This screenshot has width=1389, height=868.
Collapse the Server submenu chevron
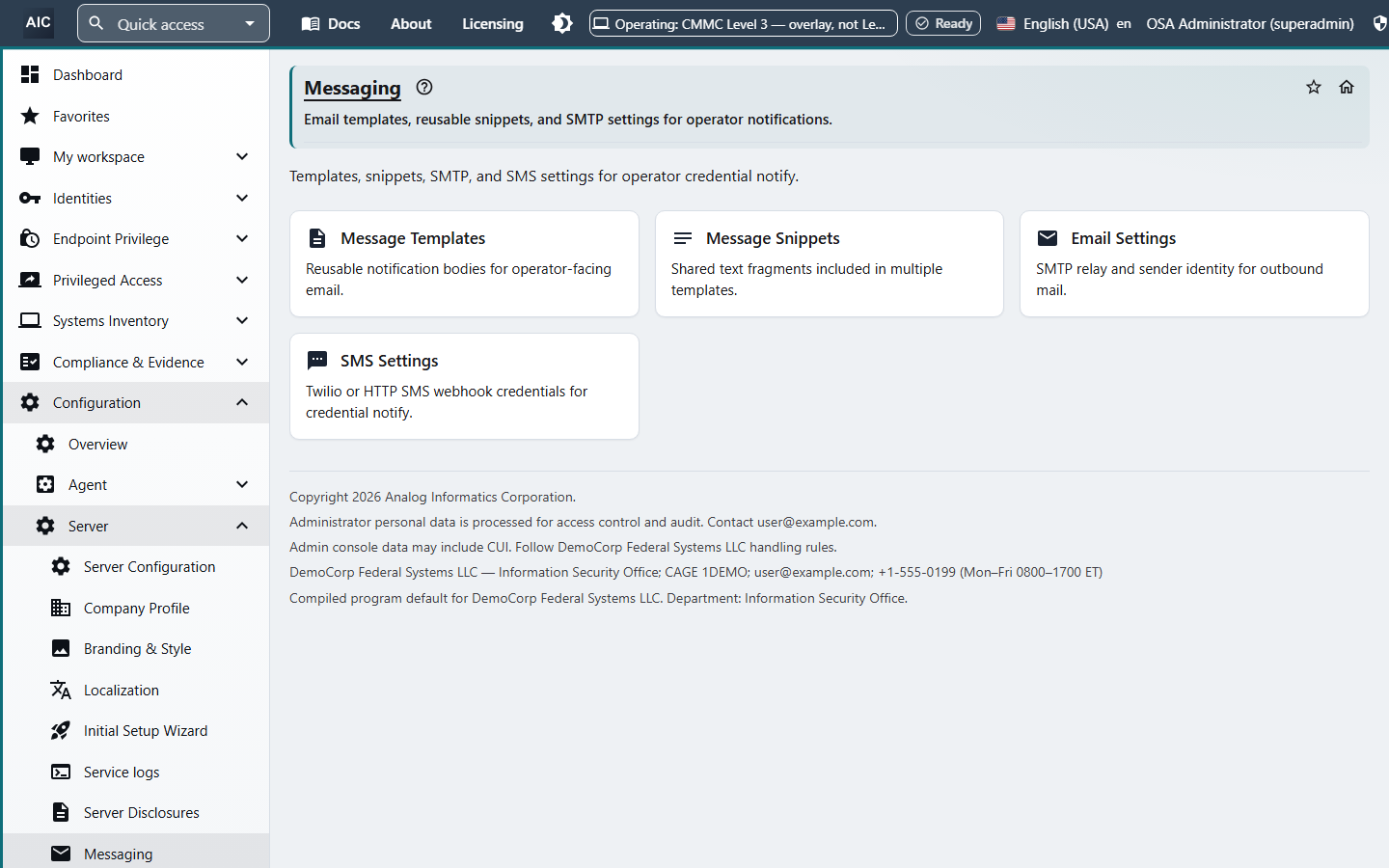(242, 526)
